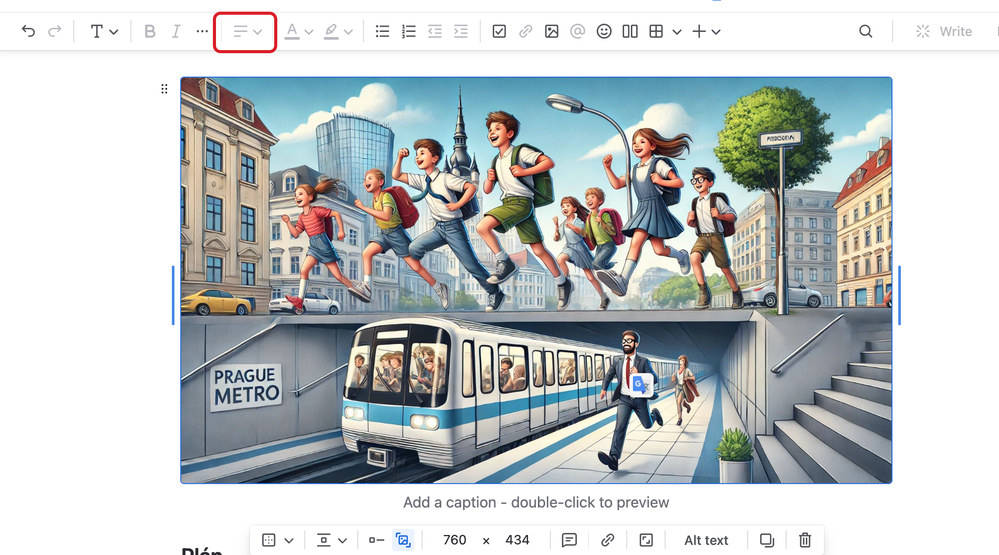
Task: Insert a column layout
Action: (630, 31)
